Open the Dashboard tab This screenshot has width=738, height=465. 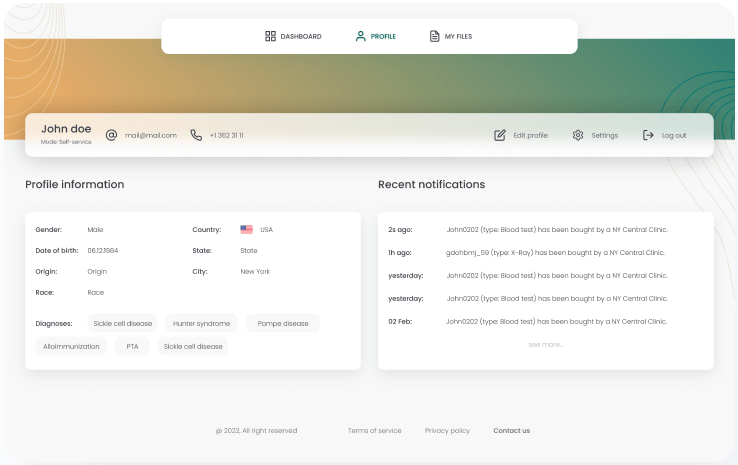[x=300, y=36]
